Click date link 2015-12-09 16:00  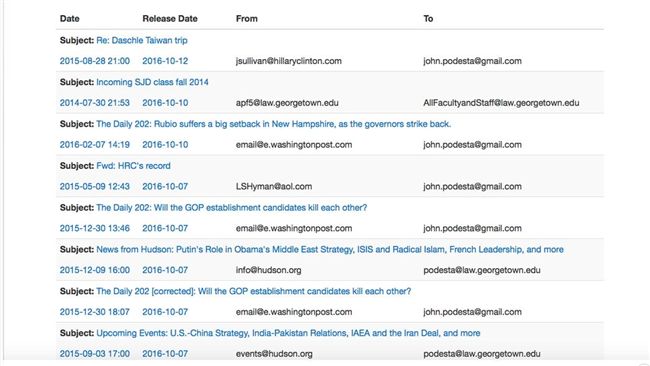point(95,270)
